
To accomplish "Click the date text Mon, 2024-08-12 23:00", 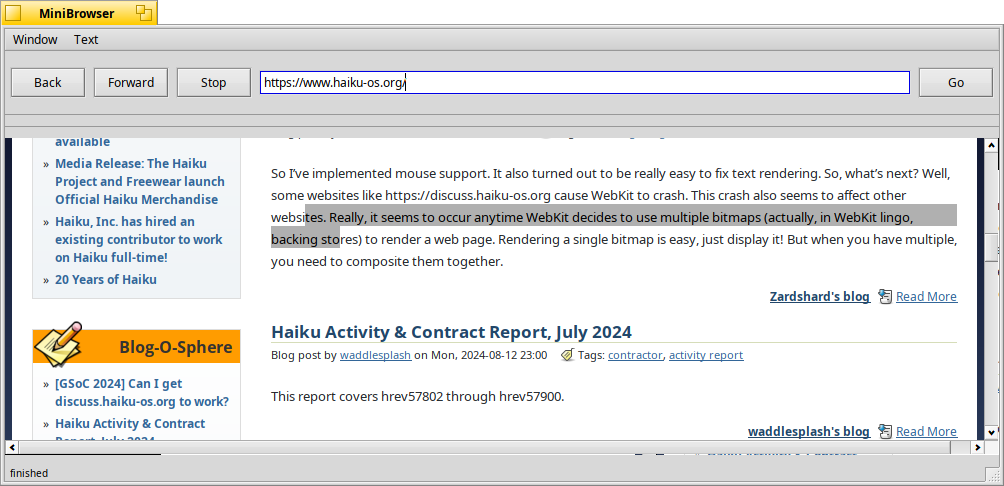I will coord(489,355).
